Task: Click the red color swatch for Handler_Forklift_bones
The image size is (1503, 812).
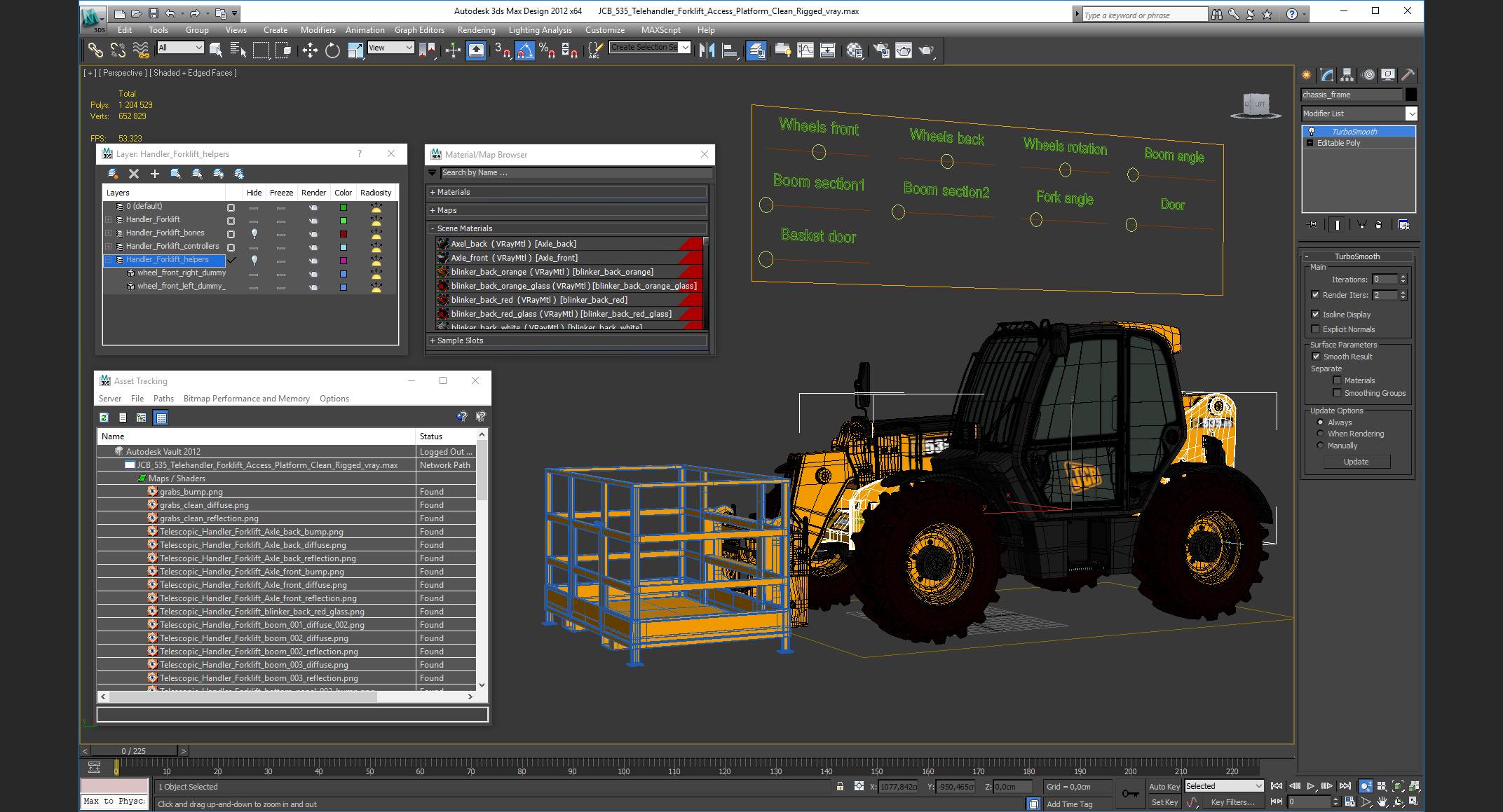Action: pyautogui.click(x=344, y=234)
